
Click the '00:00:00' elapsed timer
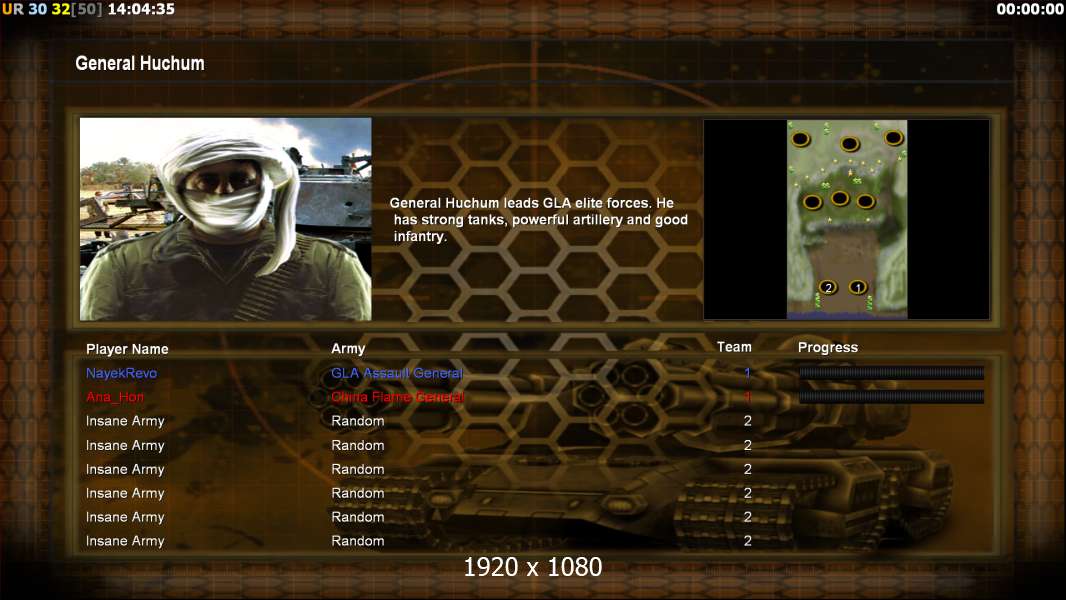pyautogui.click(x=1030, y=10)
